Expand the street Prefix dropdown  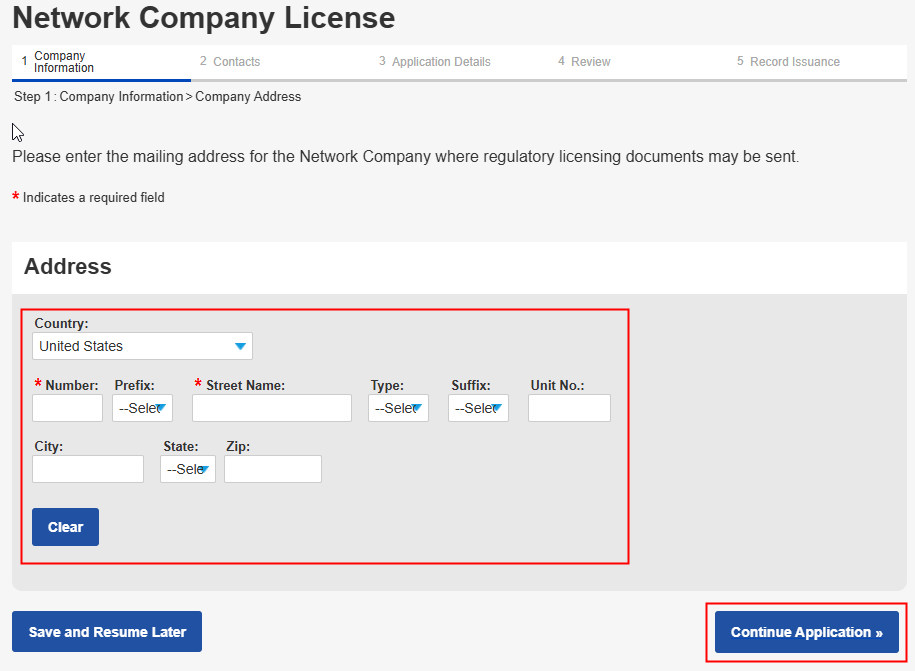[142, 408]
